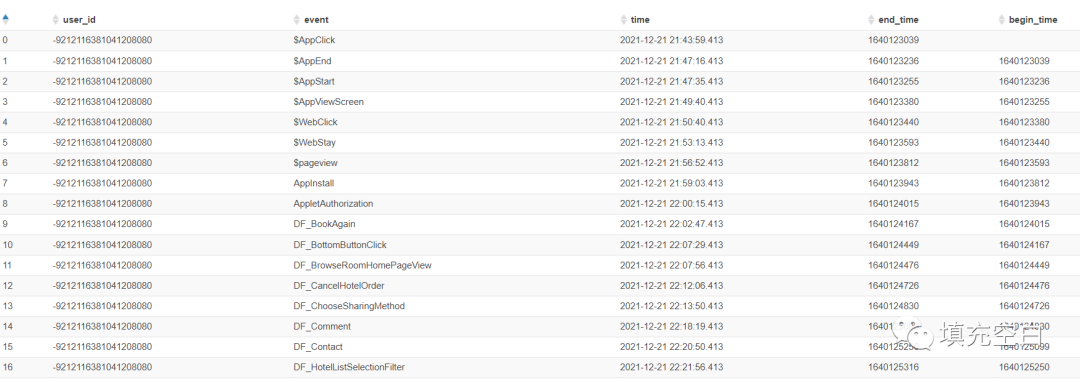Select the $AppEnd event cell
Viewport: 1080px width, 382px height.
tap(312, 61)
